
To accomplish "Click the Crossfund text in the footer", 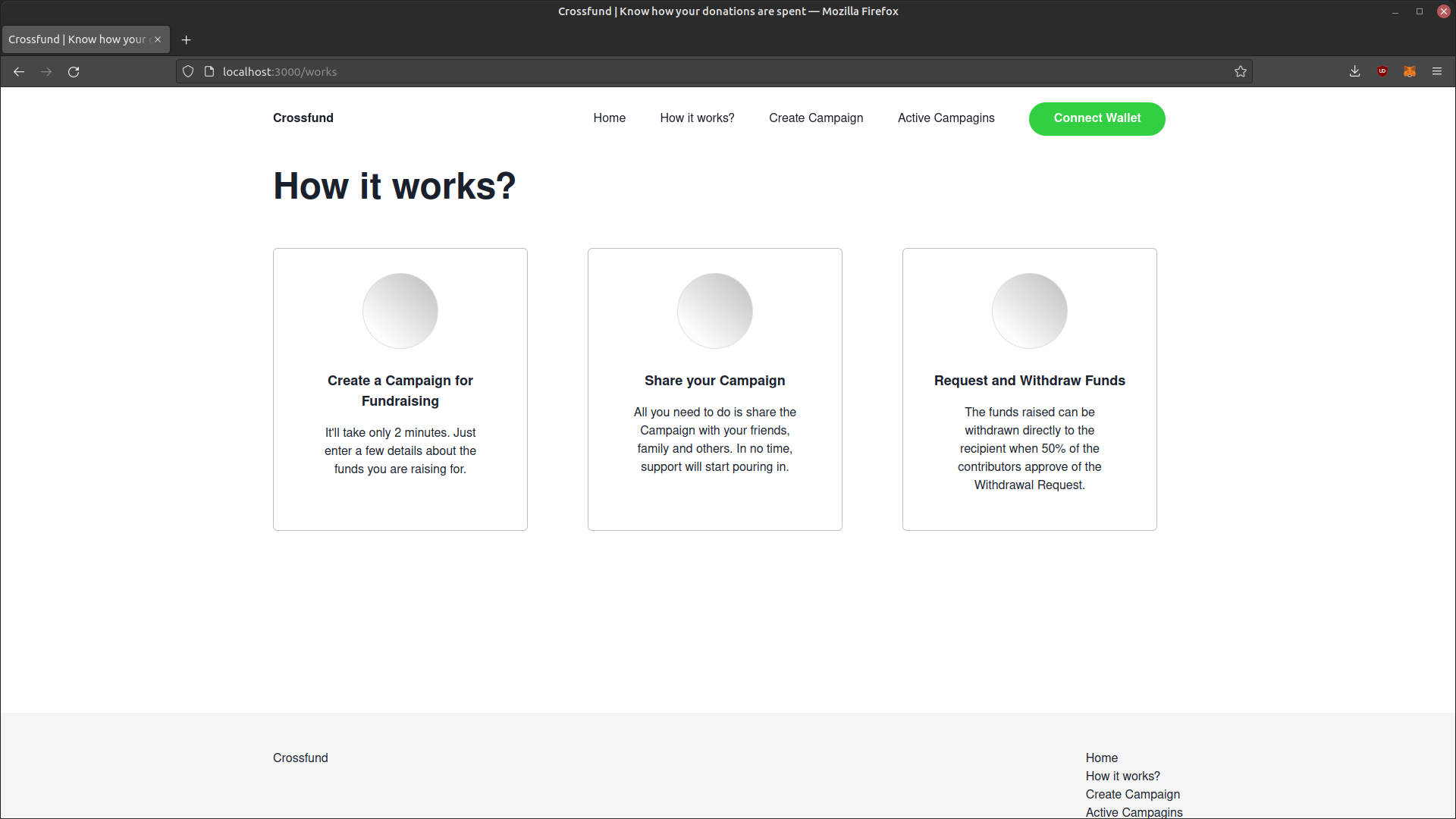I will click(300, 758).
